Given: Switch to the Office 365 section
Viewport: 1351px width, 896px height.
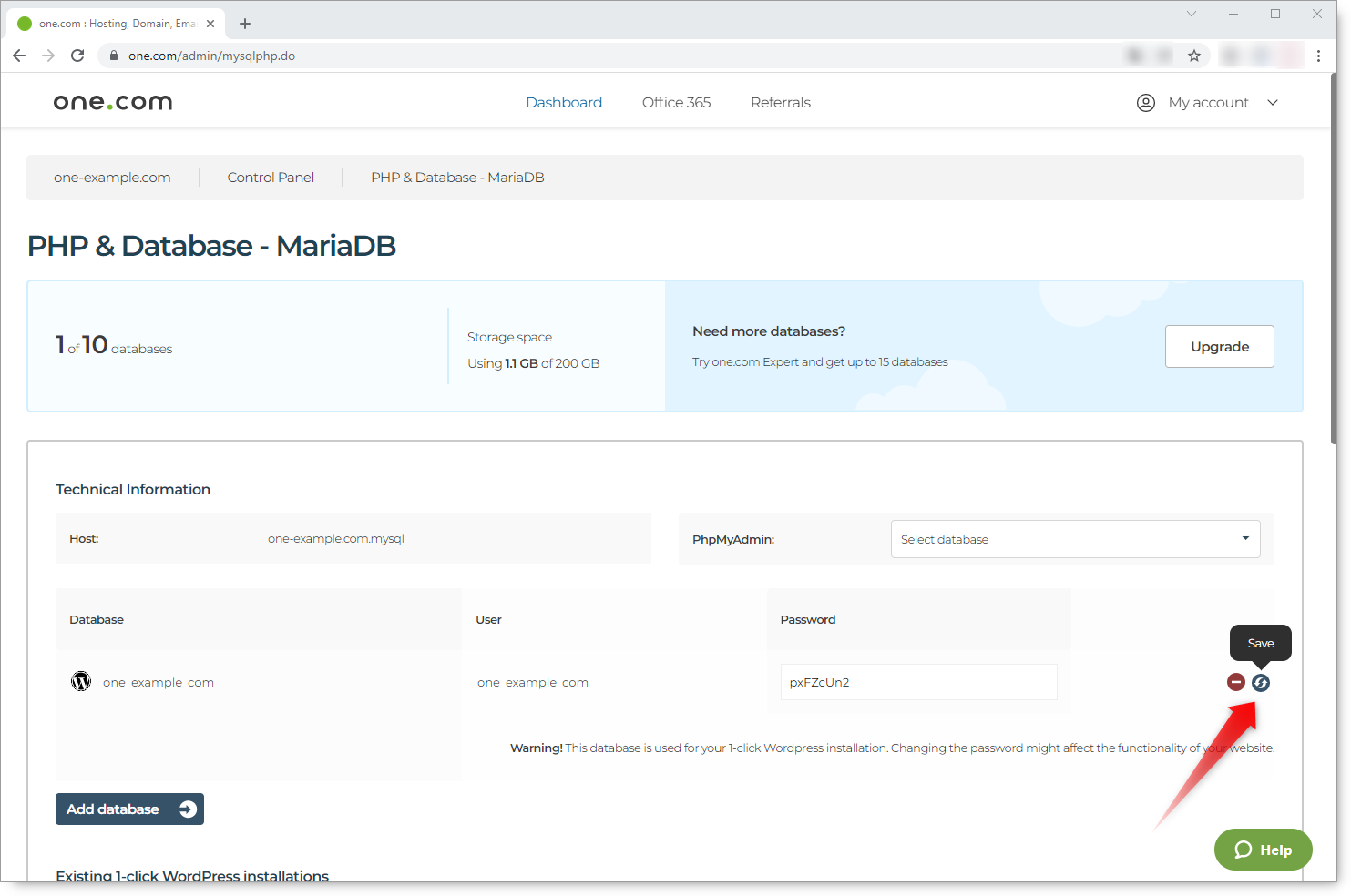Looking at the screenshot, I should coord(676,102).
